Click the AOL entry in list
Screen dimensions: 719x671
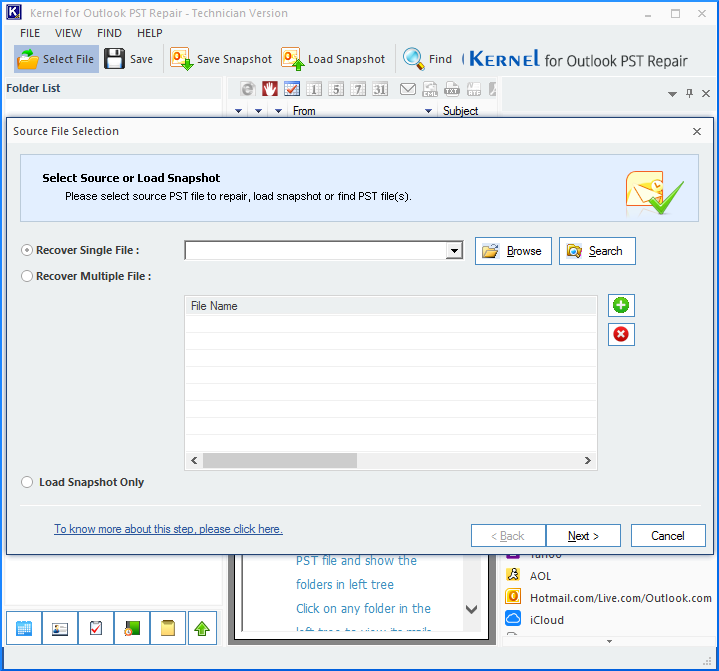tap(540, 576)
